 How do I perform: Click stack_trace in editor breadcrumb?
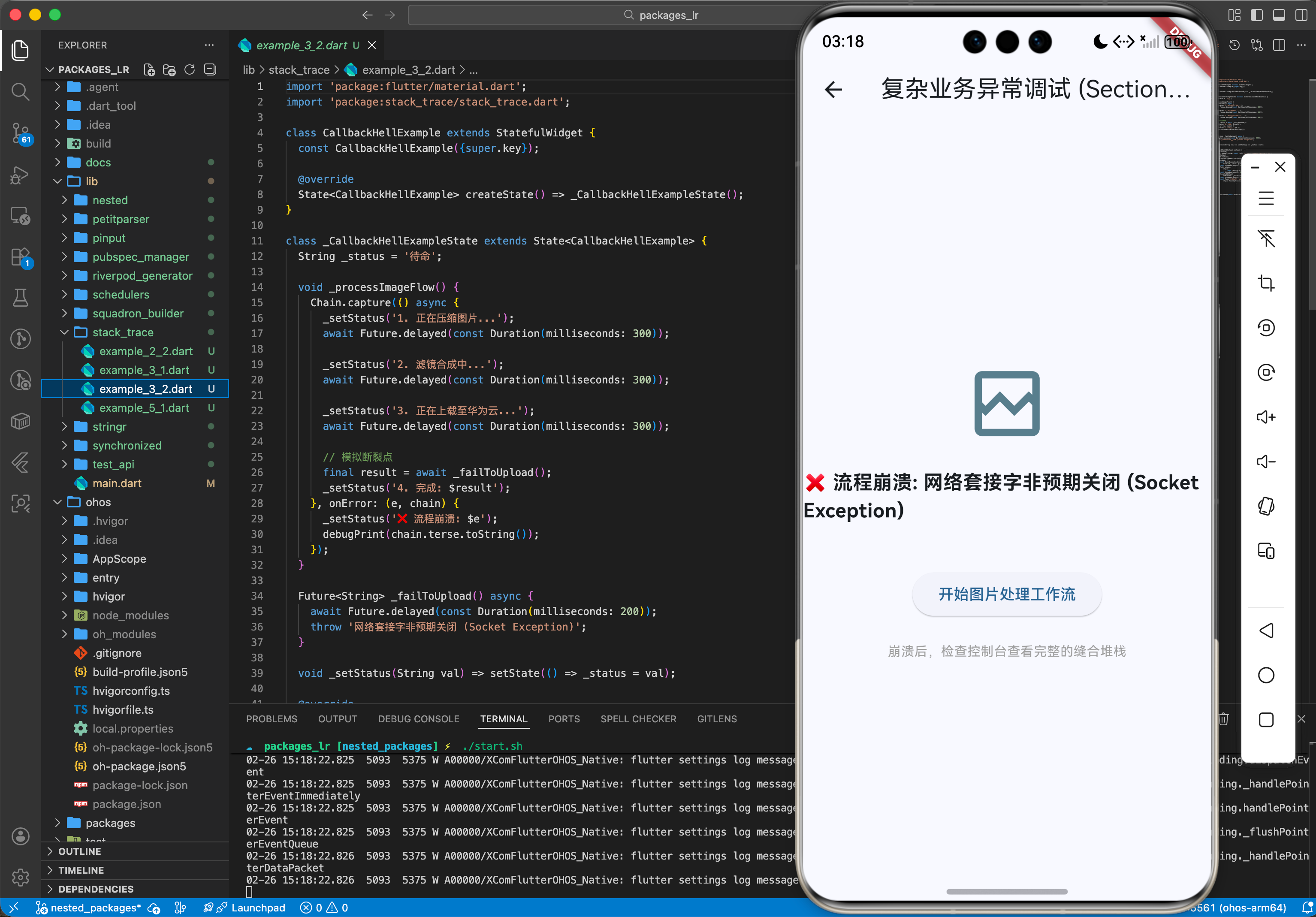[299, 70]
